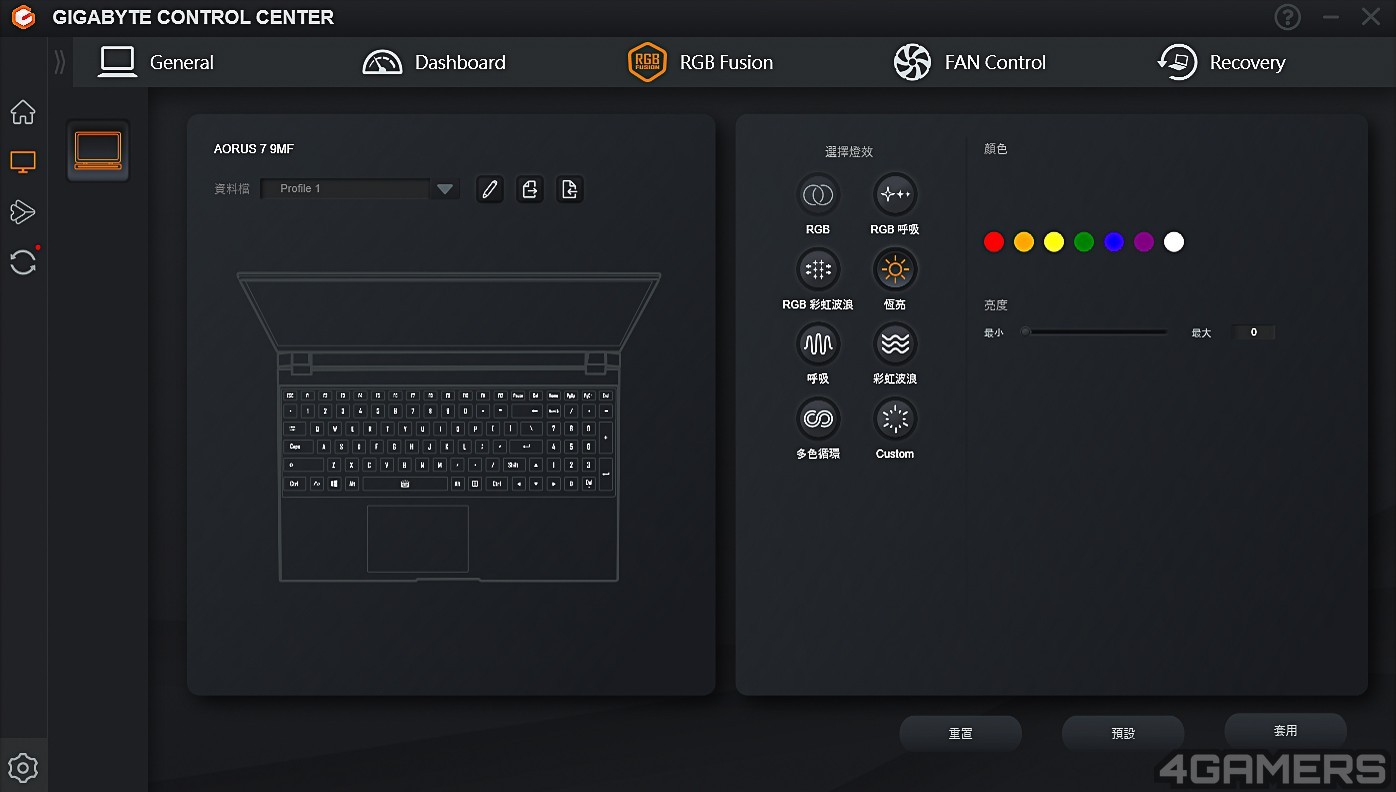Pick the blue color swatch
The height and width of the screenshot is (792, 1396).
coord(1114,242)
